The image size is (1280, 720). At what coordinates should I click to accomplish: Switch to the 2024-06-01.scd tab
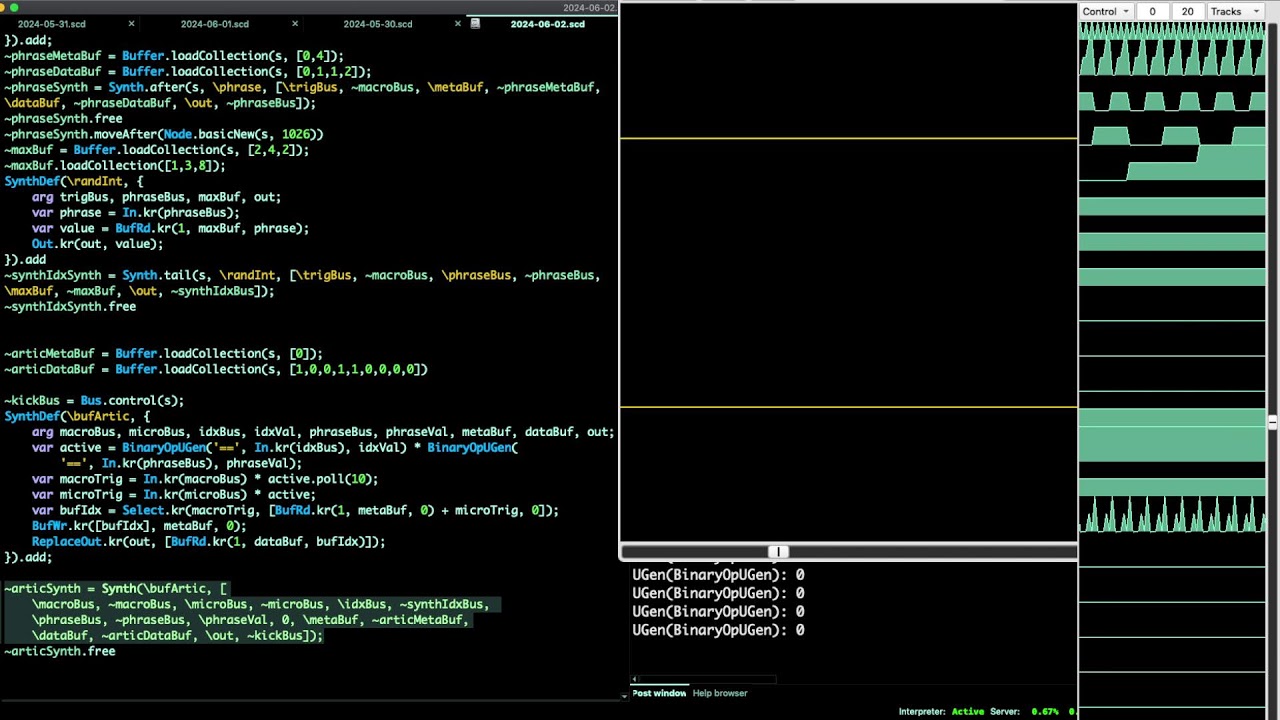pyautogui.click(x=215, y=24)
